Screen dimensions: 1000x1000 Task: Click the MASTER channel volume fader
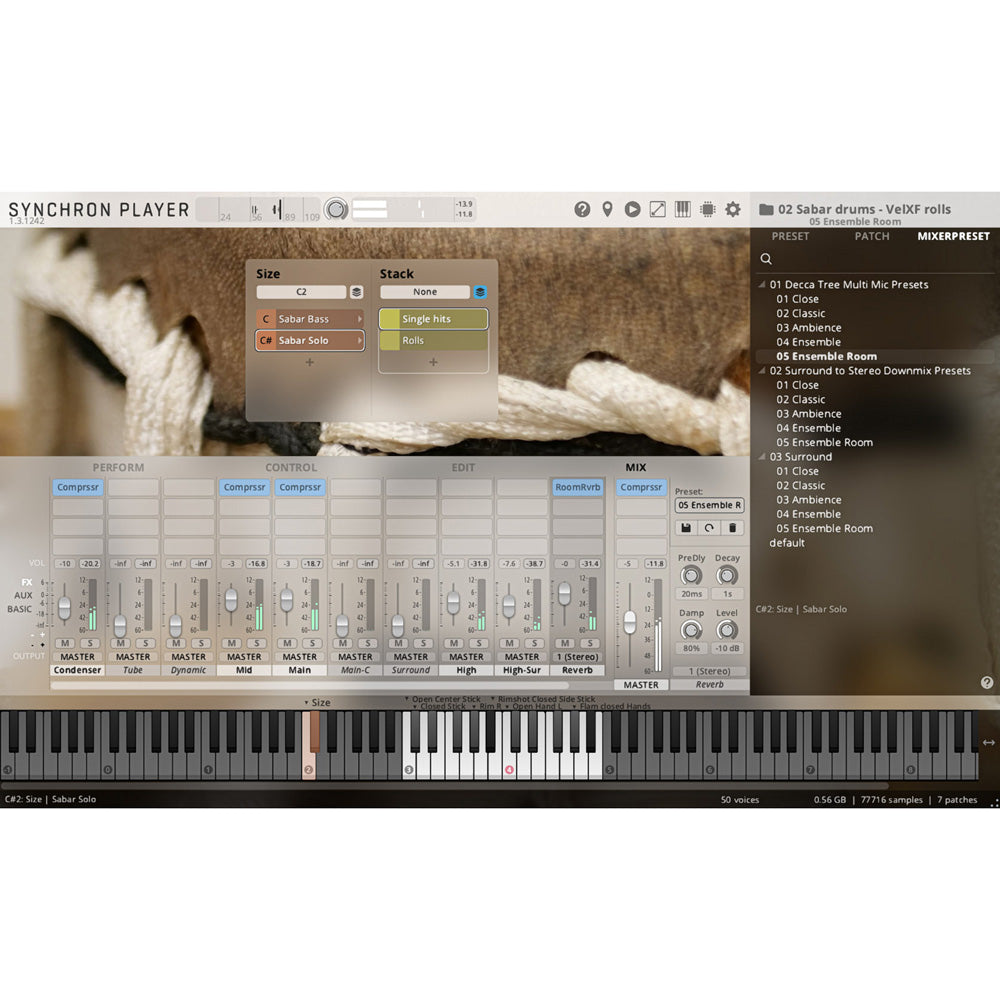(x=629, y=622)
